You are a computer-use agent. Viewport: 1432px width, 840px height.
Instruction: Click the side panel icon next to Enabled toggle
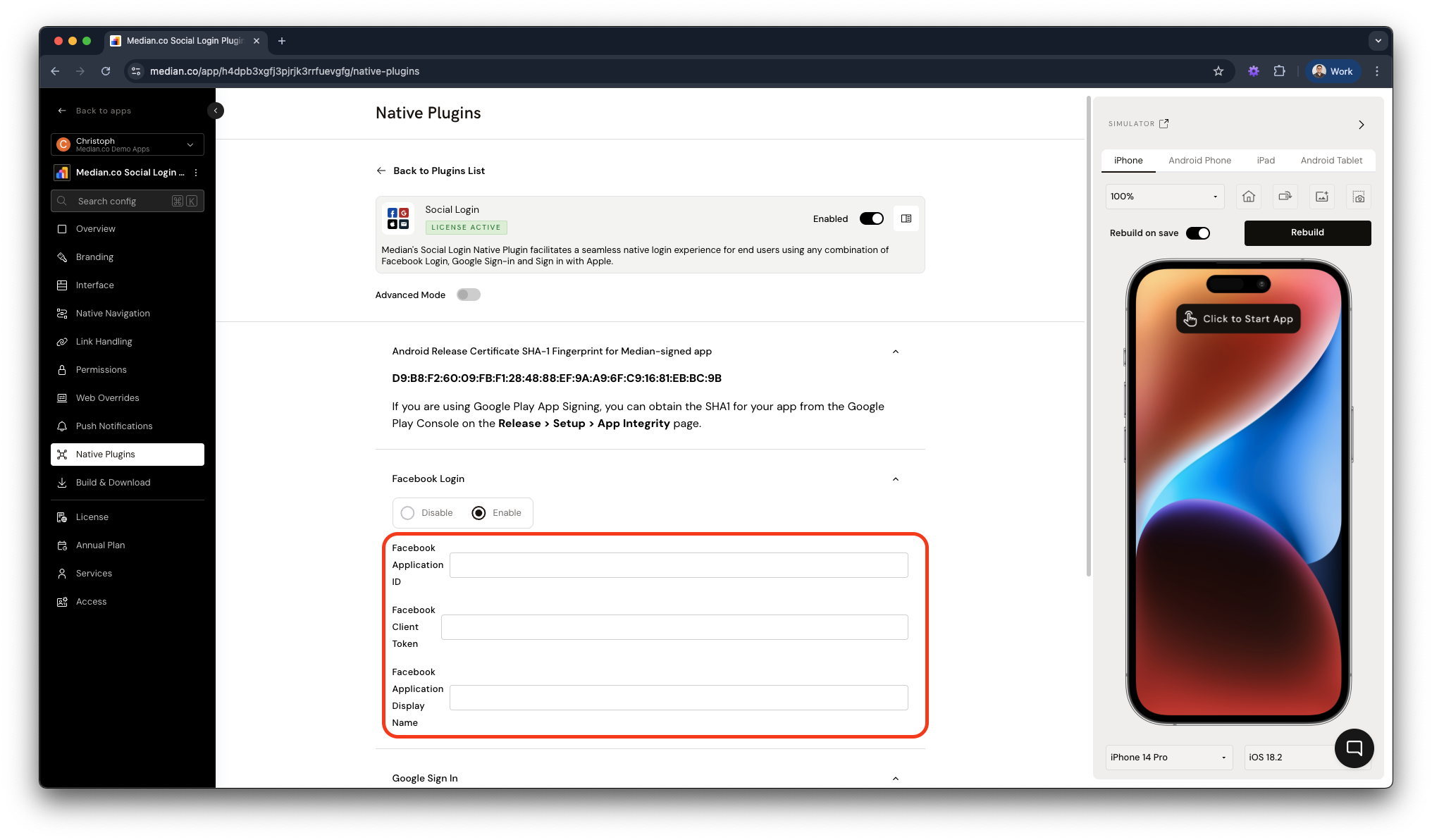[x=906, y=218]
